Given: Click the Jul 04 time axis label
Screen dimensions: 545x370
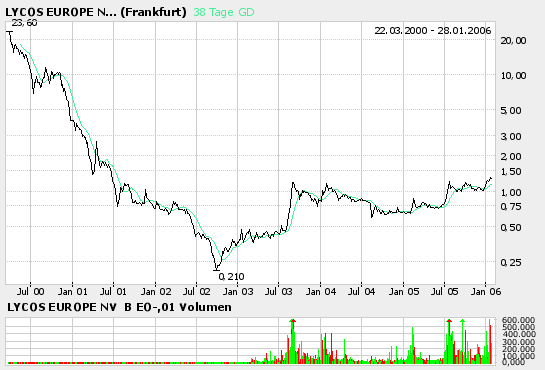Looking at the screenshot, I should [361, 291].
